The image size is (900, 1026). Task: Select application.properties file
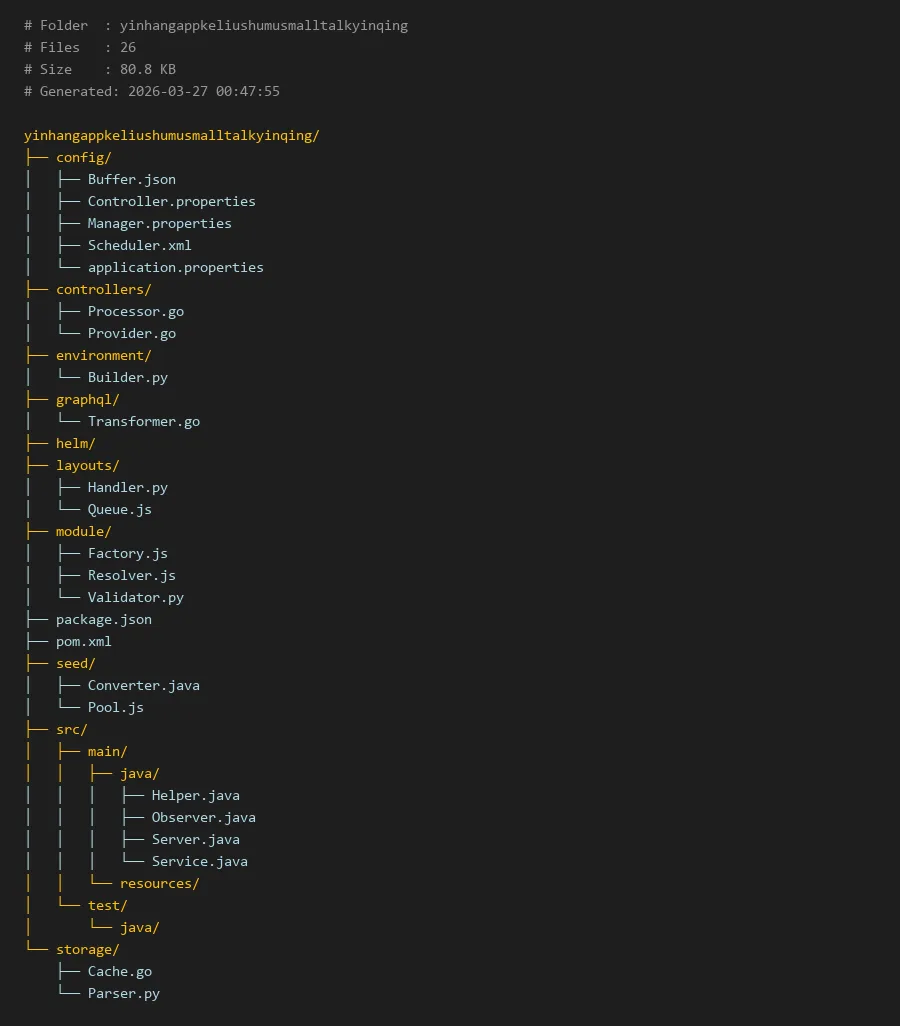coord(175,267)
